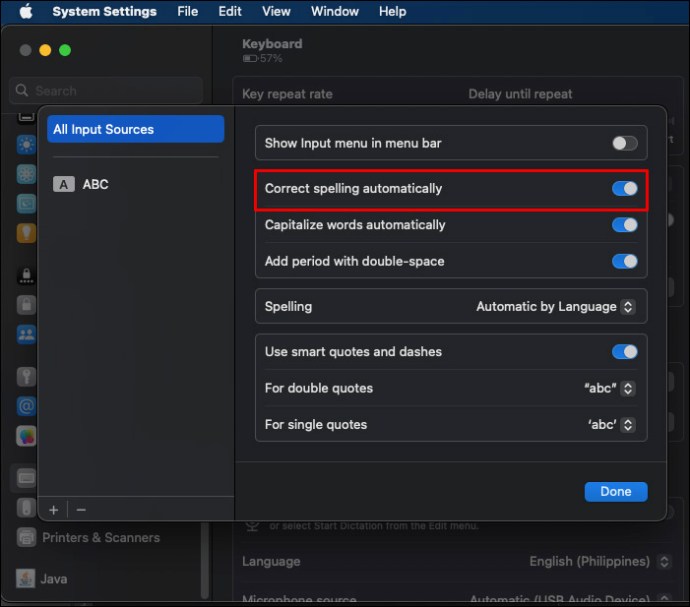Screen dimensions: 690x607
Task: Open Displays settings via the sun icon
Action: pyautogui.click(x=26, y=144)
